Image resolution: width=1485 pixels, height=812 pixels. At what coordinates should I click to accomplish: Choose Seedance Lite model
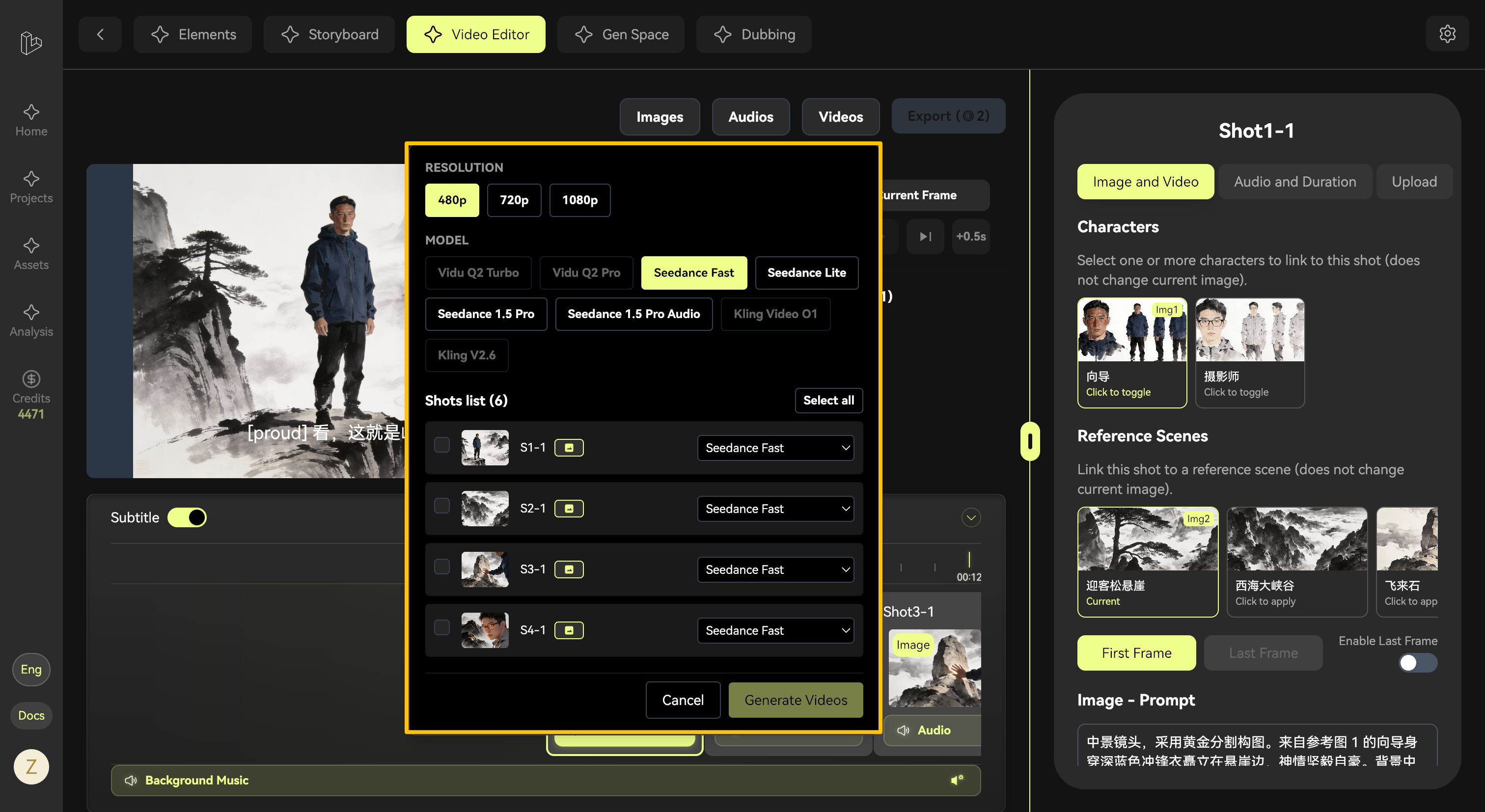point(806,272)
